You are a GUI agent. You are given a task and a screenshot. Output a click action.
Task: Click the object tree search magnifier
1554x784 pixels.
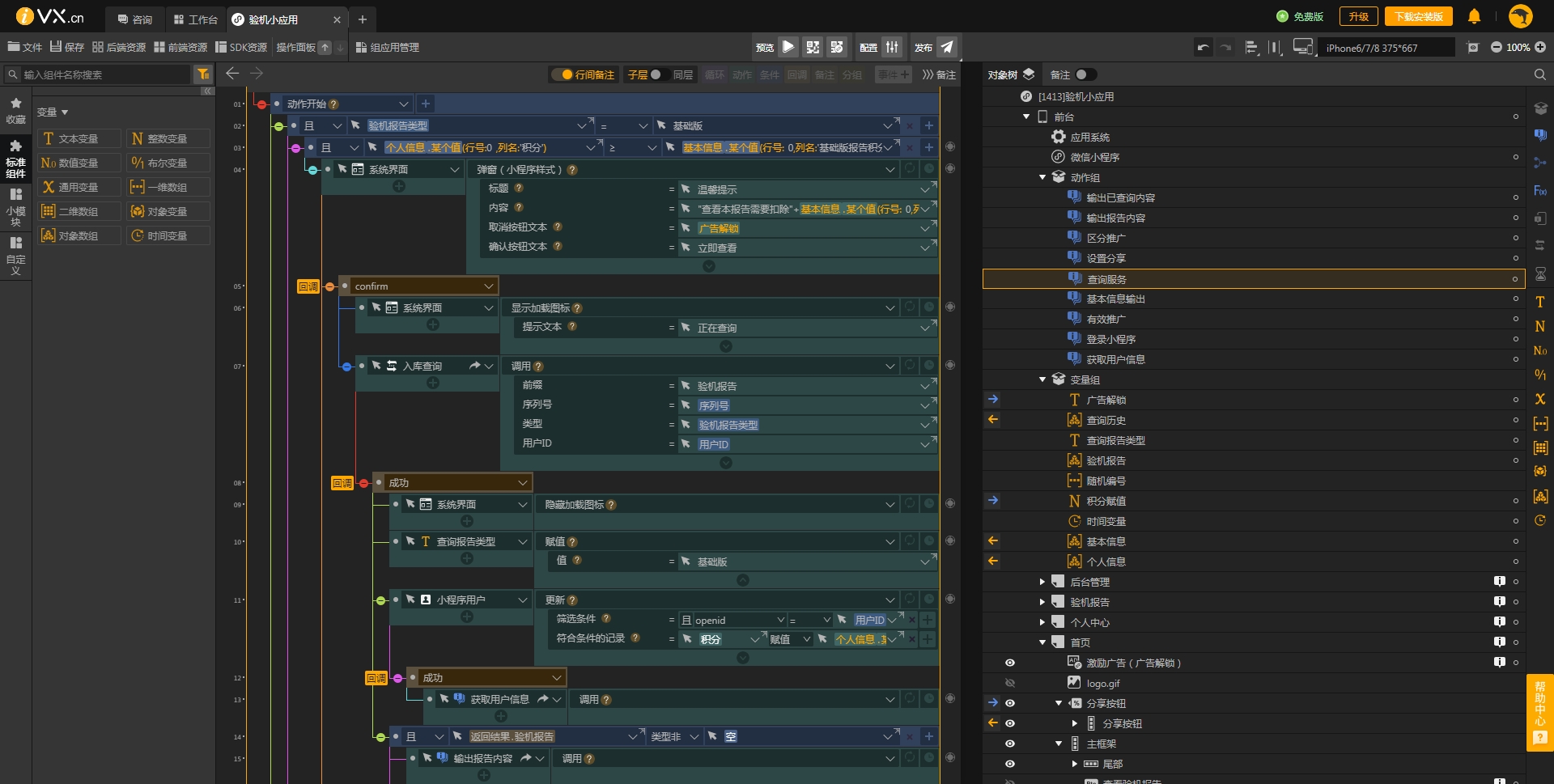[x=1539, y=74]
